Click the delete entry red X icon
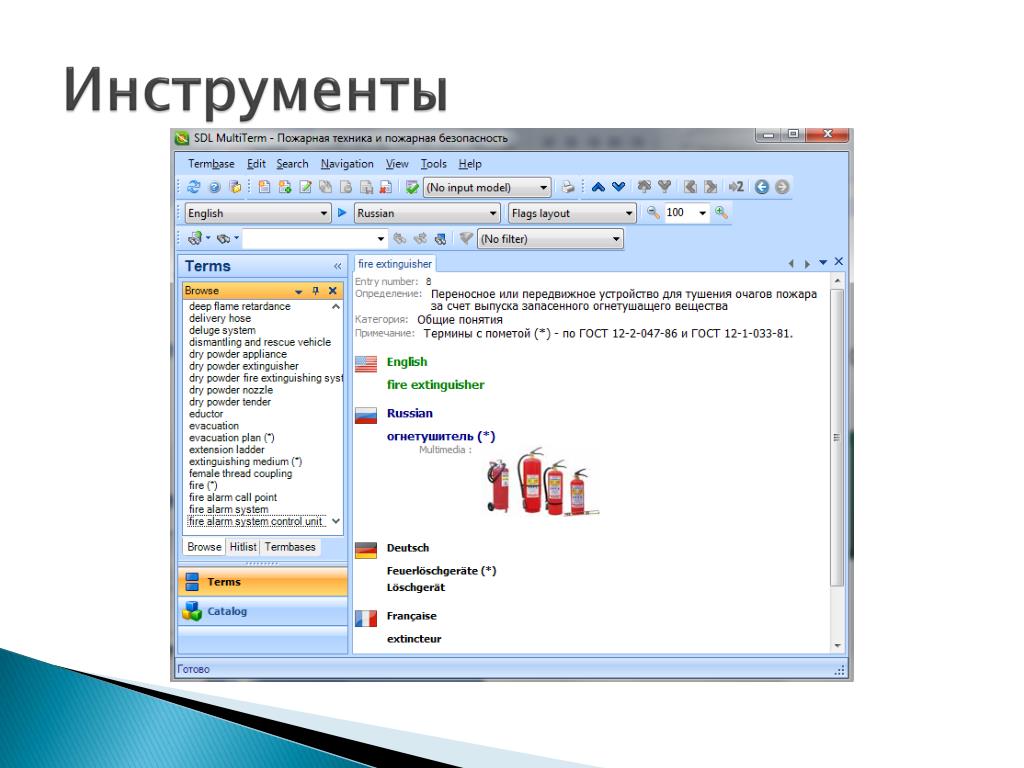Image resolution: width=1024 pixels, height=768 pixels. coord(386,187)
